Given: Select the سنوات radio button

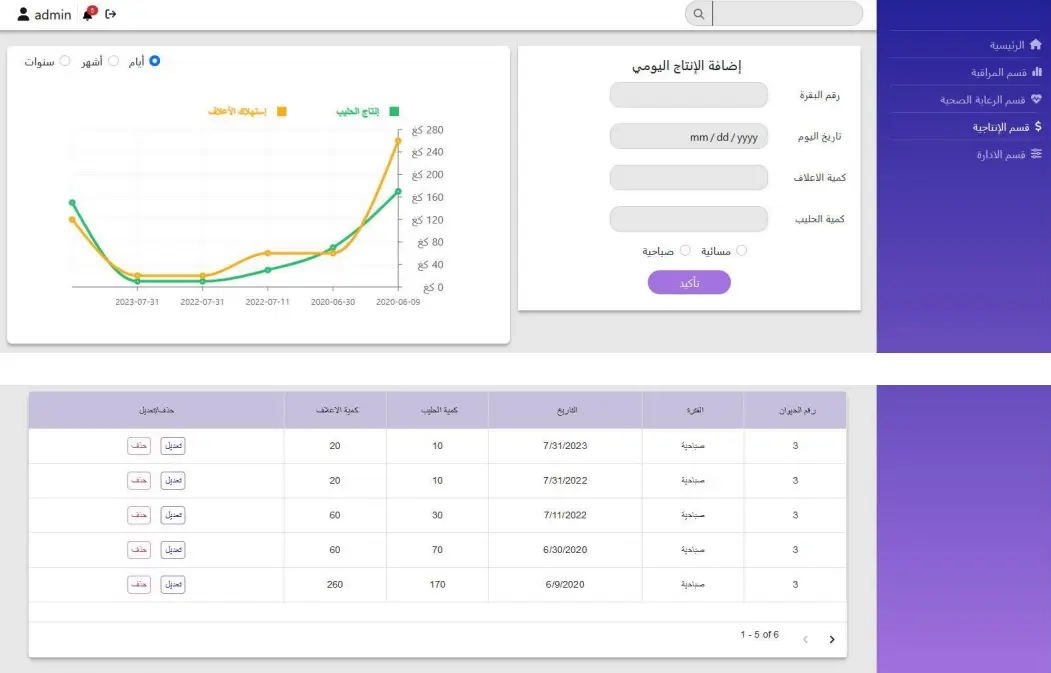Looking at the screenshot, I should (64, 61).
